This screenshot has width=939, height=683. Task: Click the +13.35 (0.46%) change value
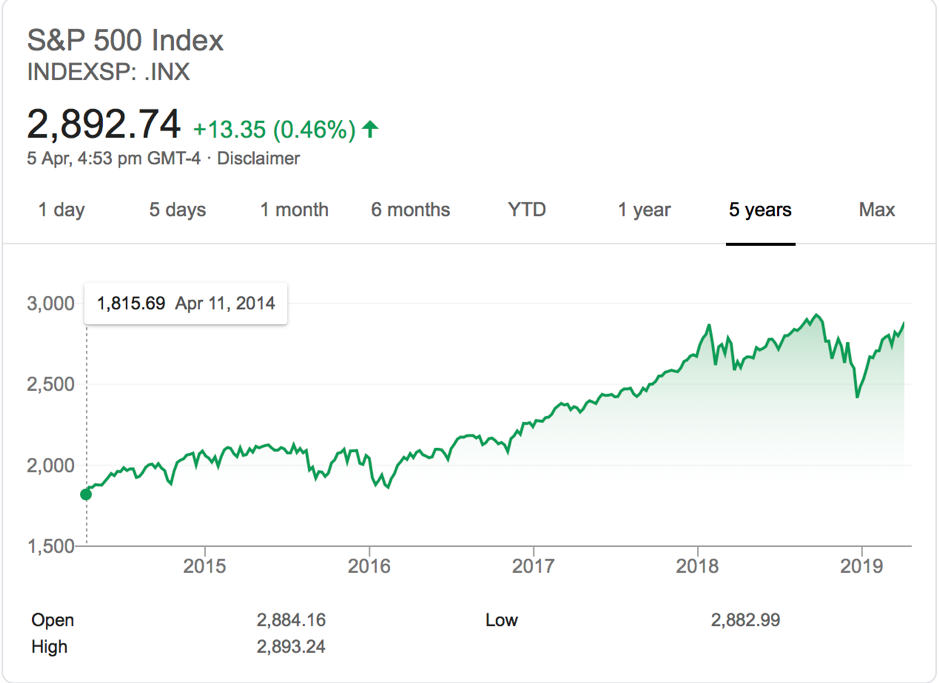tap(274, 130)
